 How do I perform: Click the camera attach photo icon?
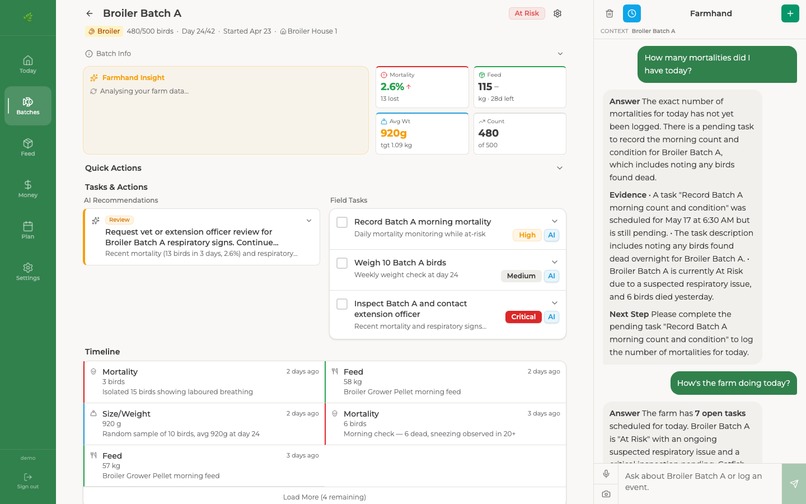606,494
